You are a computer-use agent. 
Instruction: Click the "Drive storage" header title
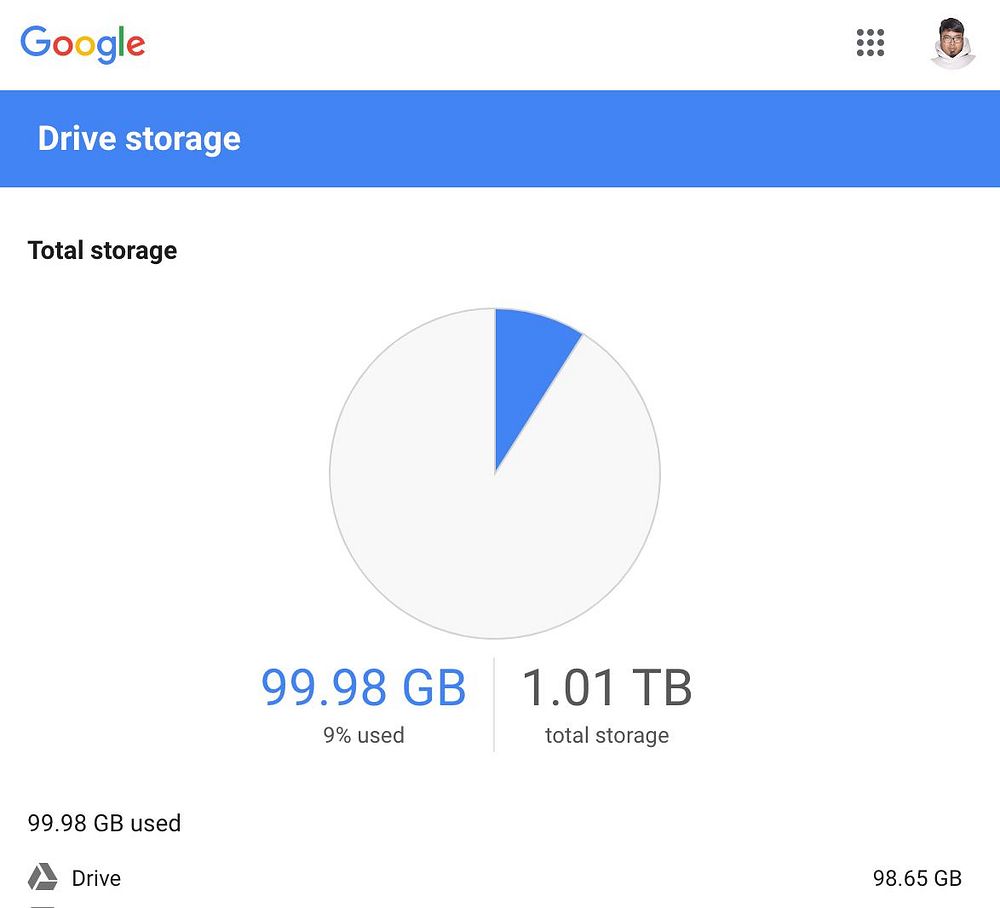(x=139, y=138)
